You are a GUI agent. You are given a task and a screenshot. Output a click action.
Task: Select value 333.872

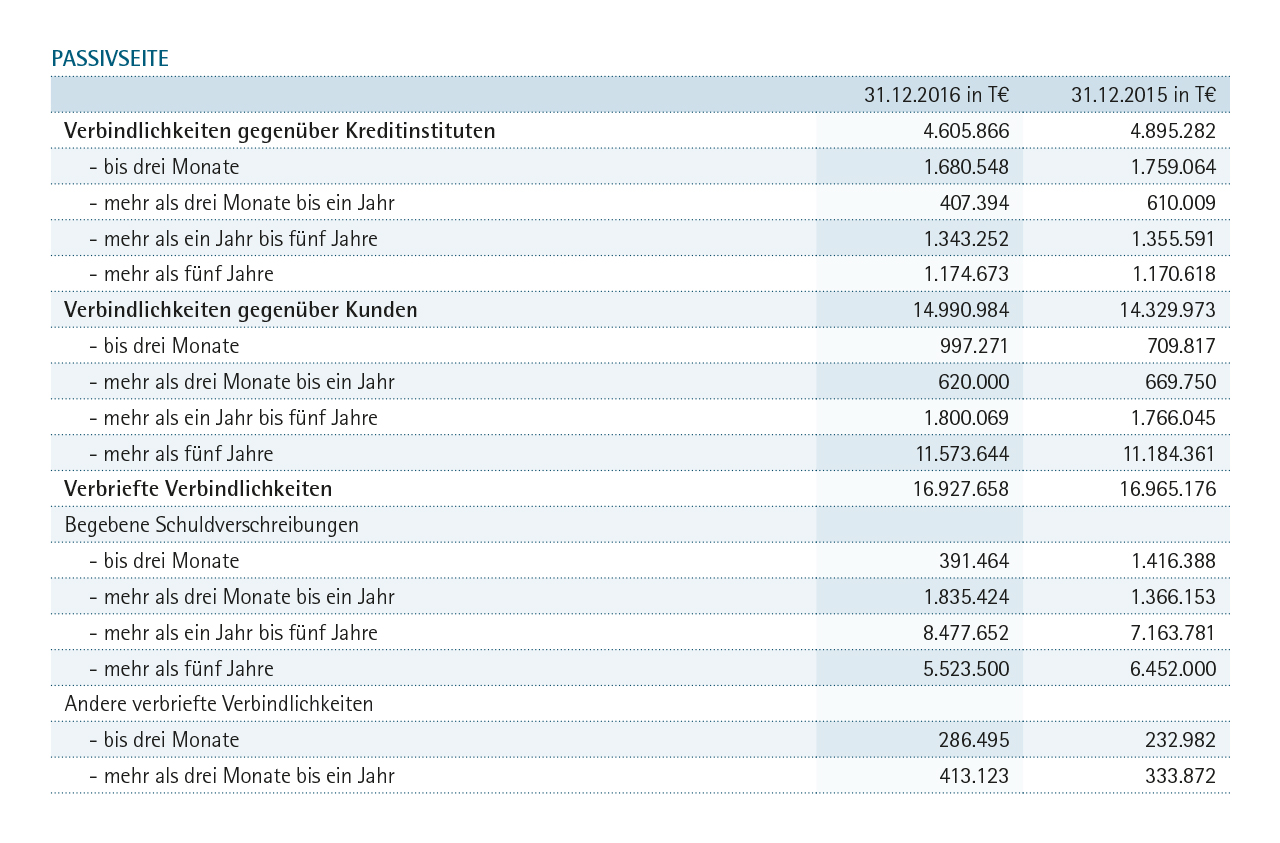(1181, 776)
